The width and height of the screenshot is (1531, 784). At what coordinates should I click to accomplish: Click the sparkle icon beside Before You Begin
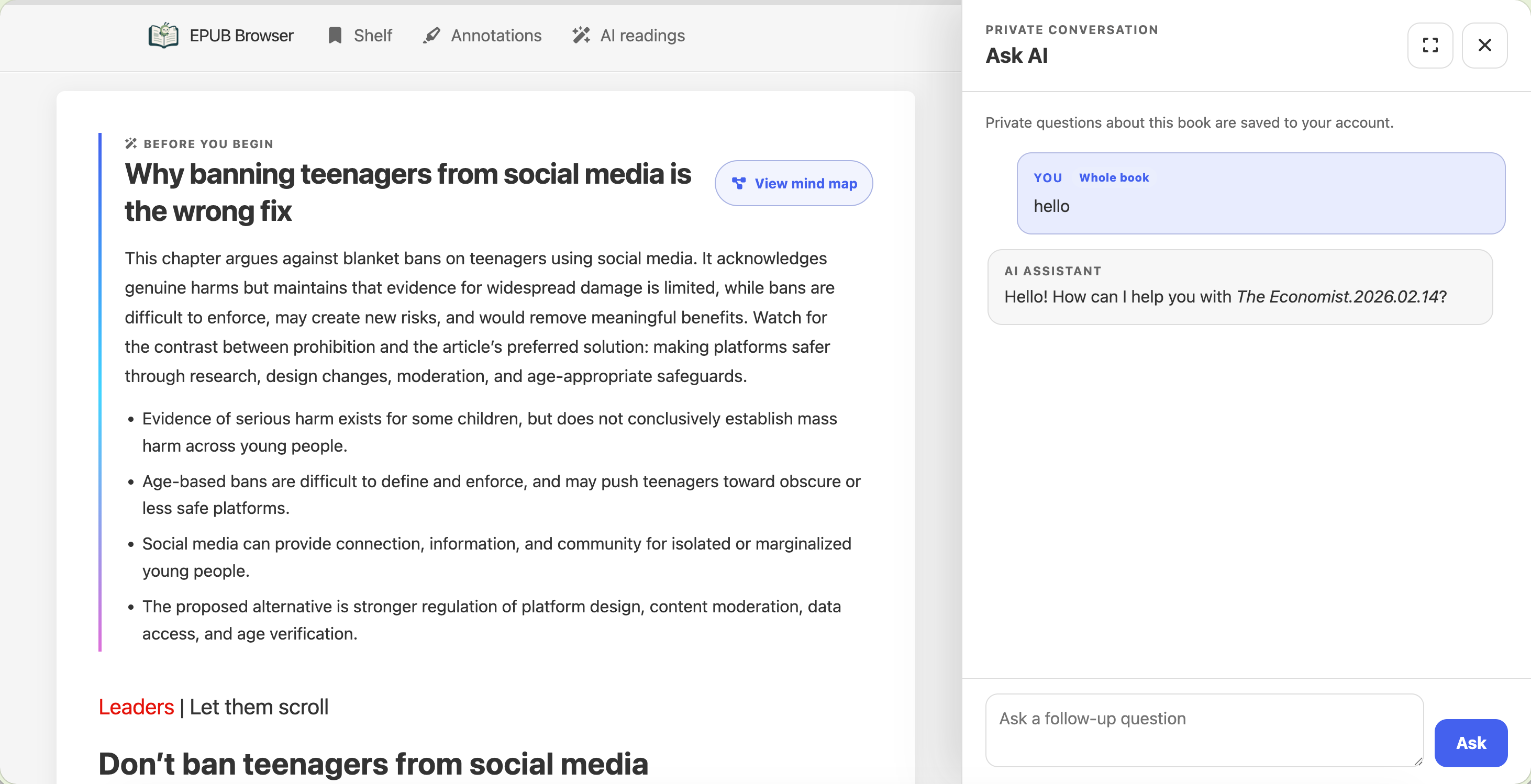(131, 144)
